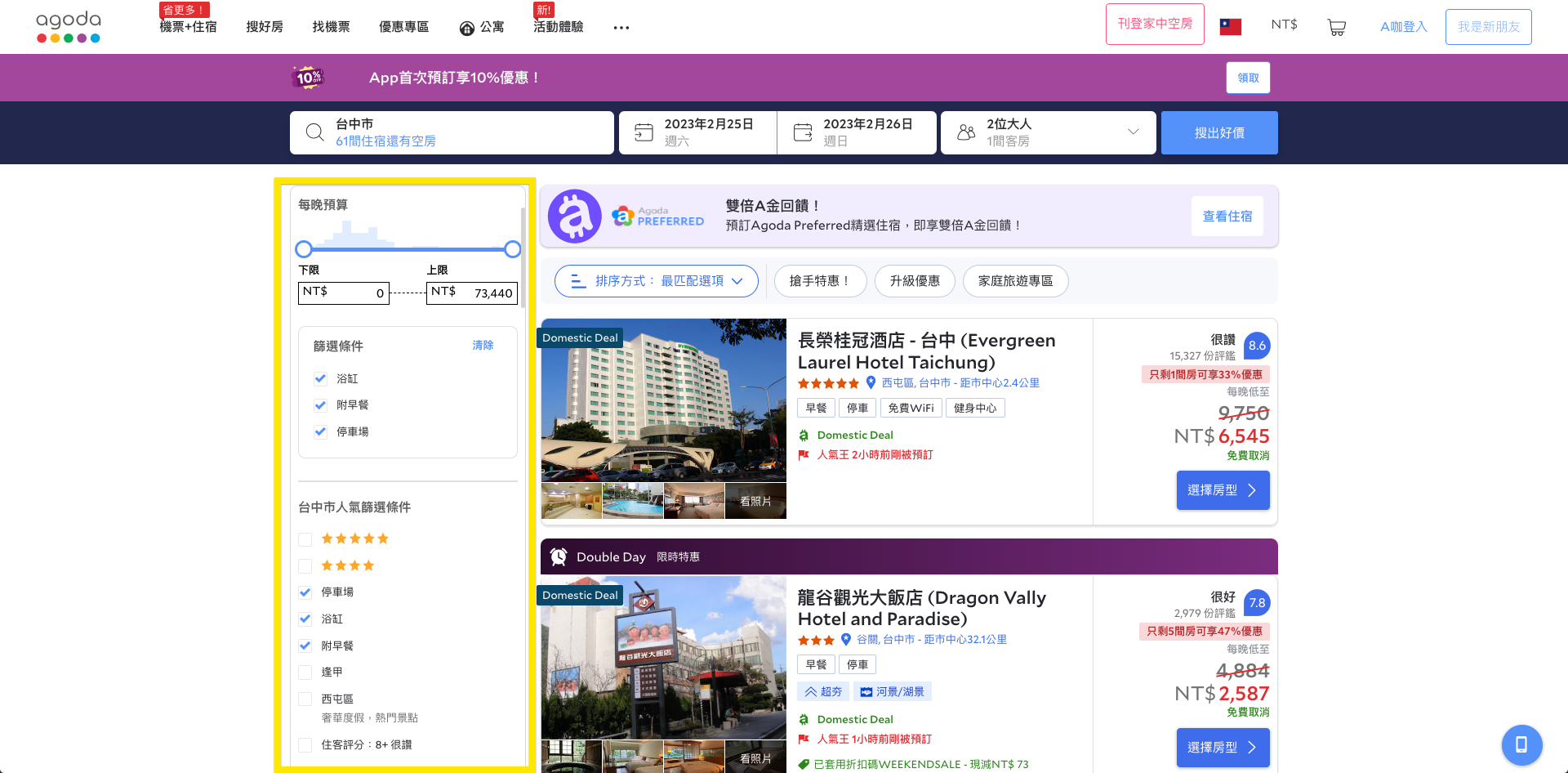
Task: Click the Taiwan flag language icon
Action: (x=1230, y=26)
